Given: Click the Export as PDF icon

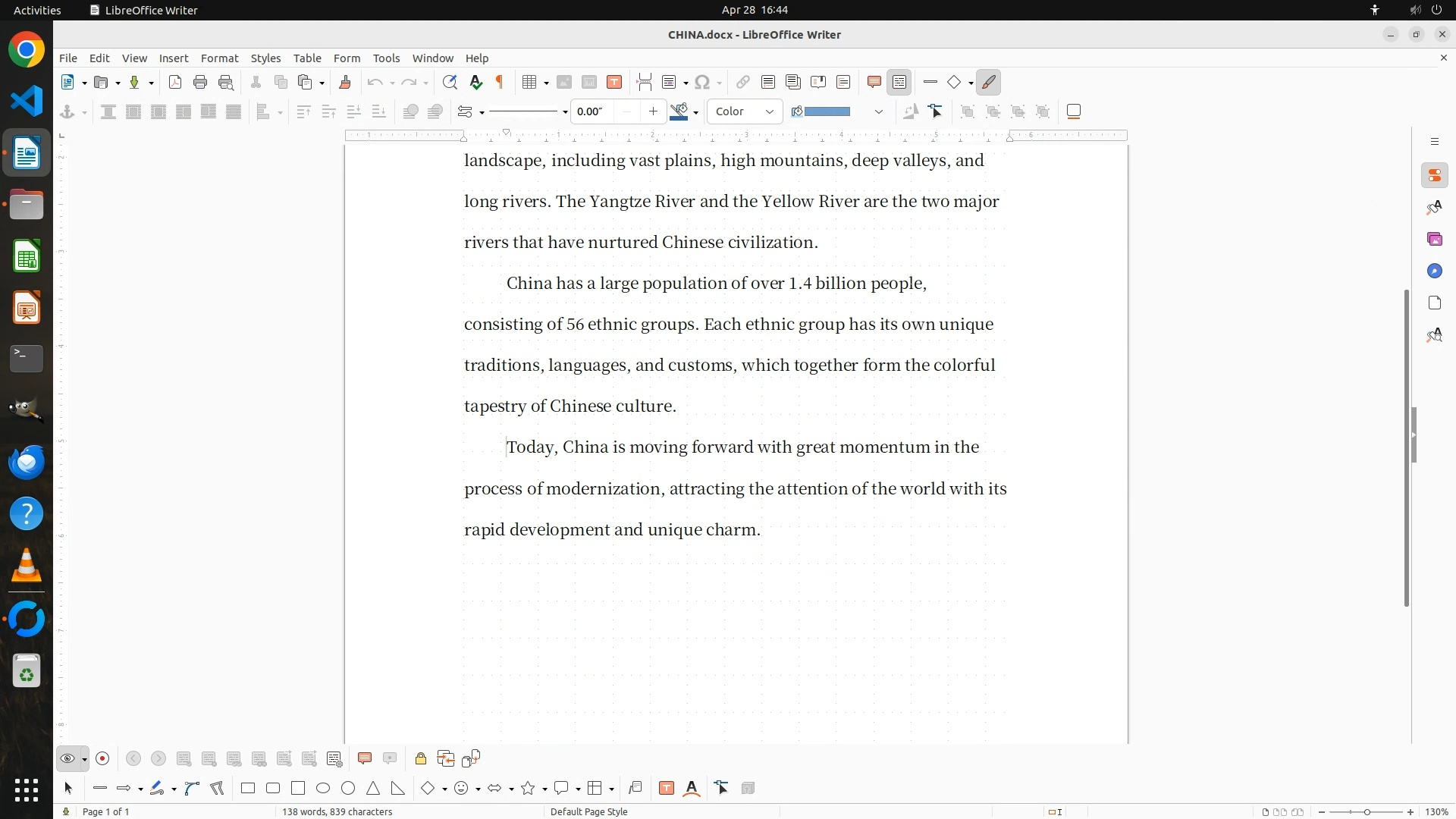Looking at the screenshot, I should tap(175, 82).
